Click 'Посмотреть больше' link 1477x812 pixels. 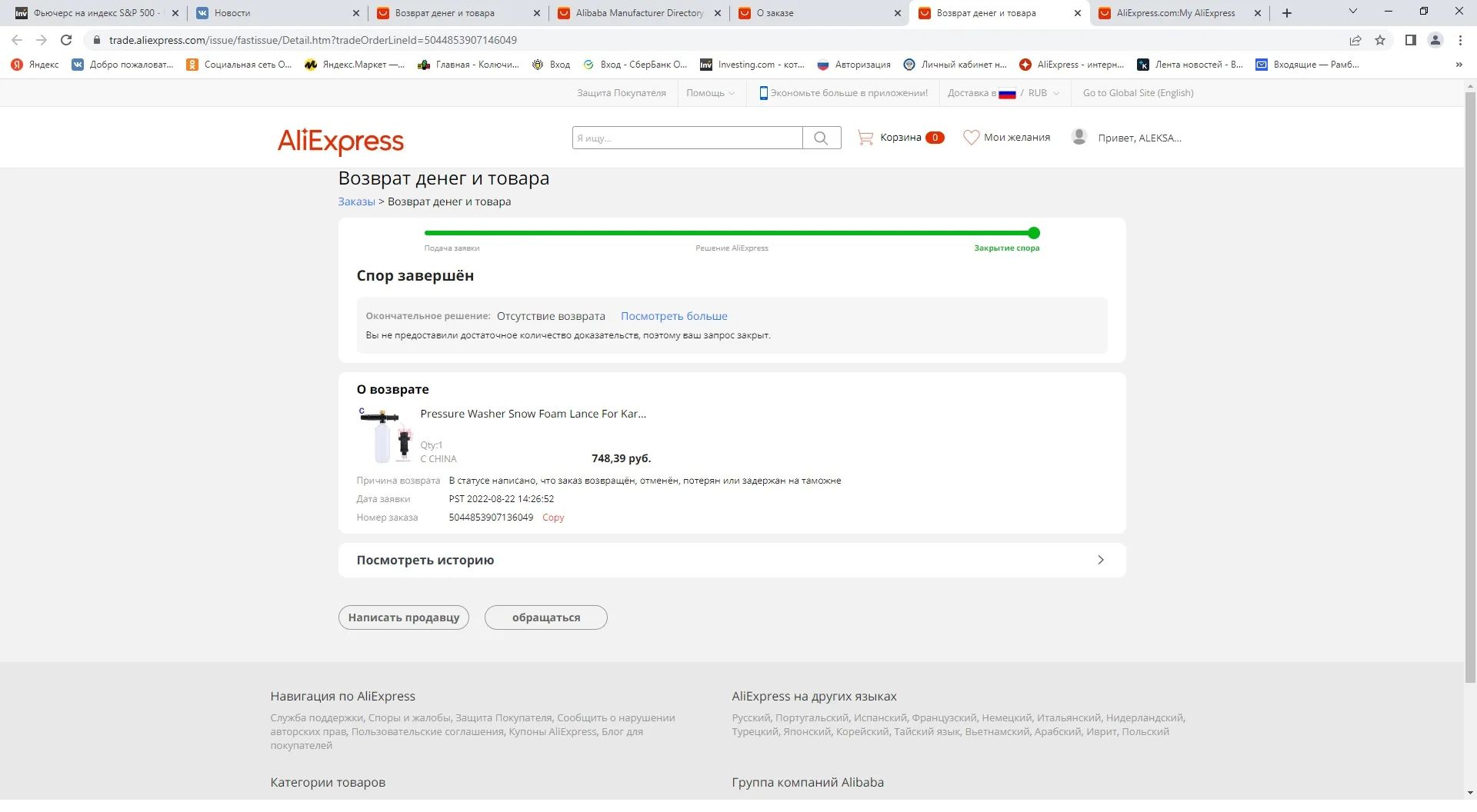coord(674,316)
